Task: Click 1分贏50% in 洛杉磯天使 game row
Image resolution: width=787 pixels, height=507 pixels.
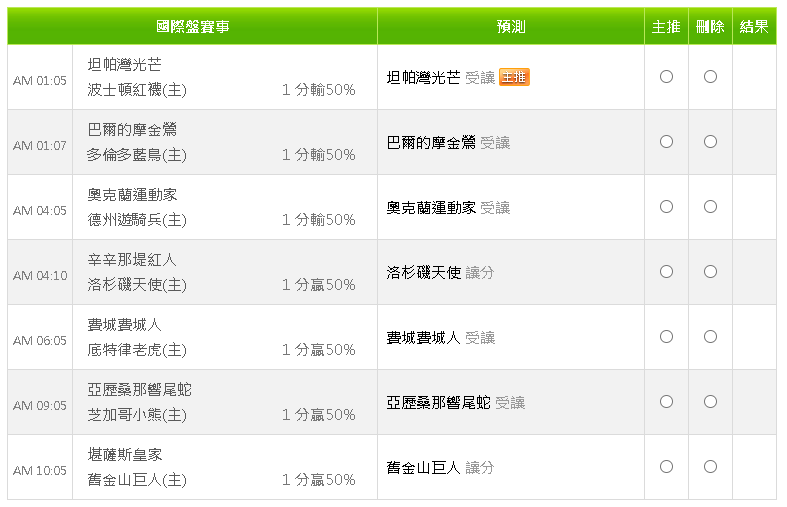Action: coord(319,285)
